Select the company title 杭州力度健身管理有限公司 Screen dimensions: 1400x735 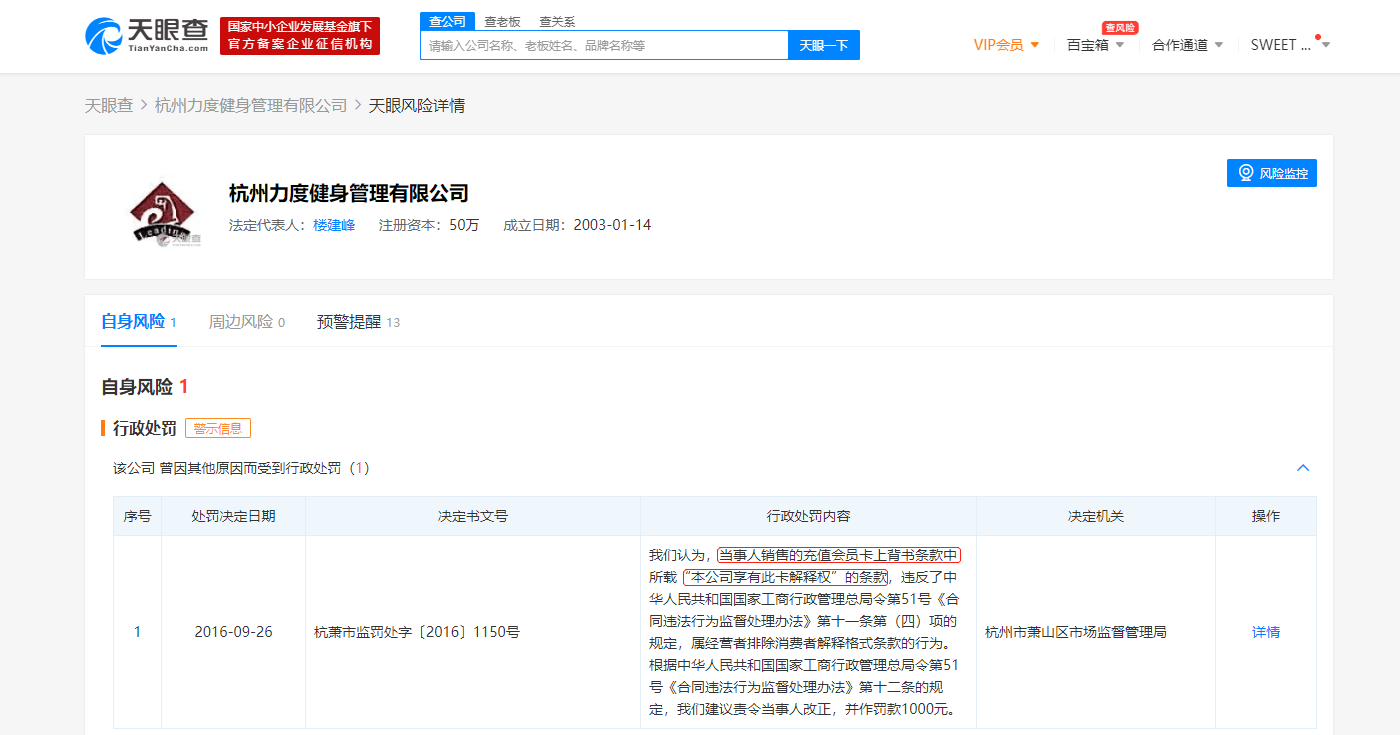pos(349,193)
